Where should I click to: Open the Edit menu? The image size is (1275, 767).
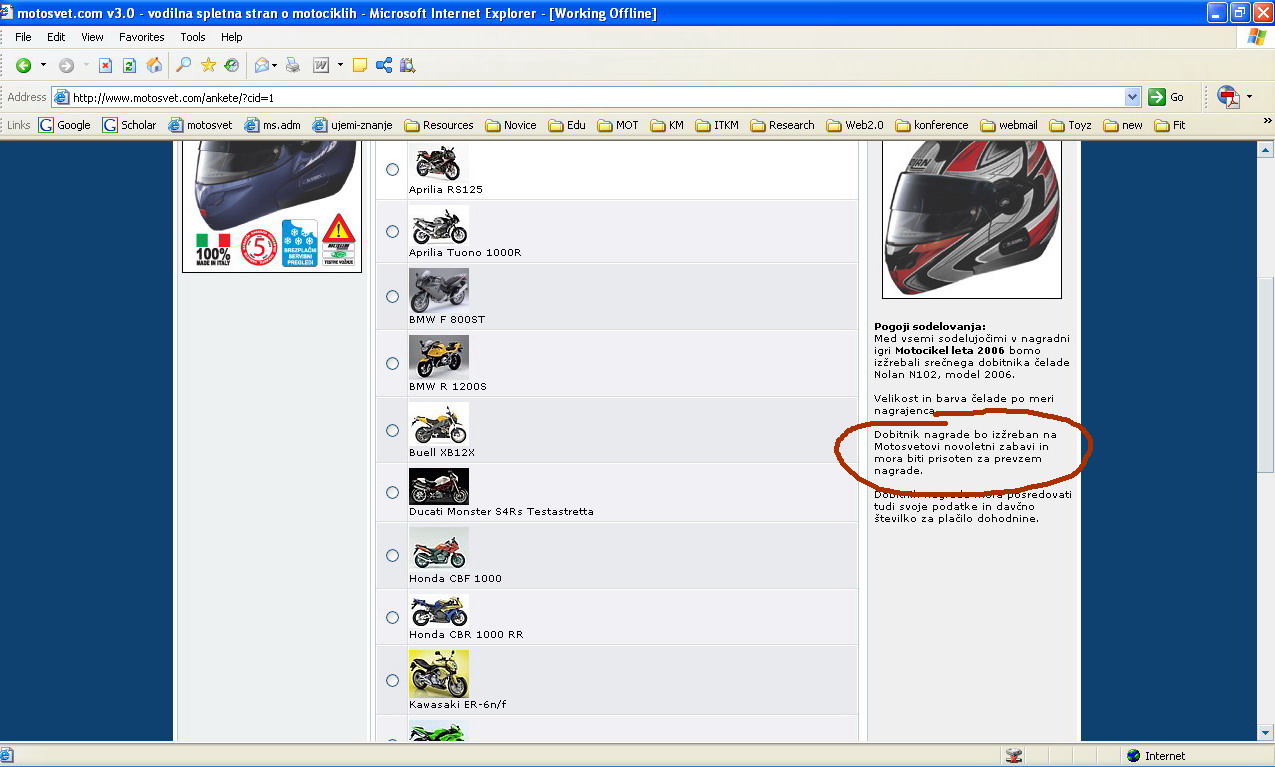[56, 37]
